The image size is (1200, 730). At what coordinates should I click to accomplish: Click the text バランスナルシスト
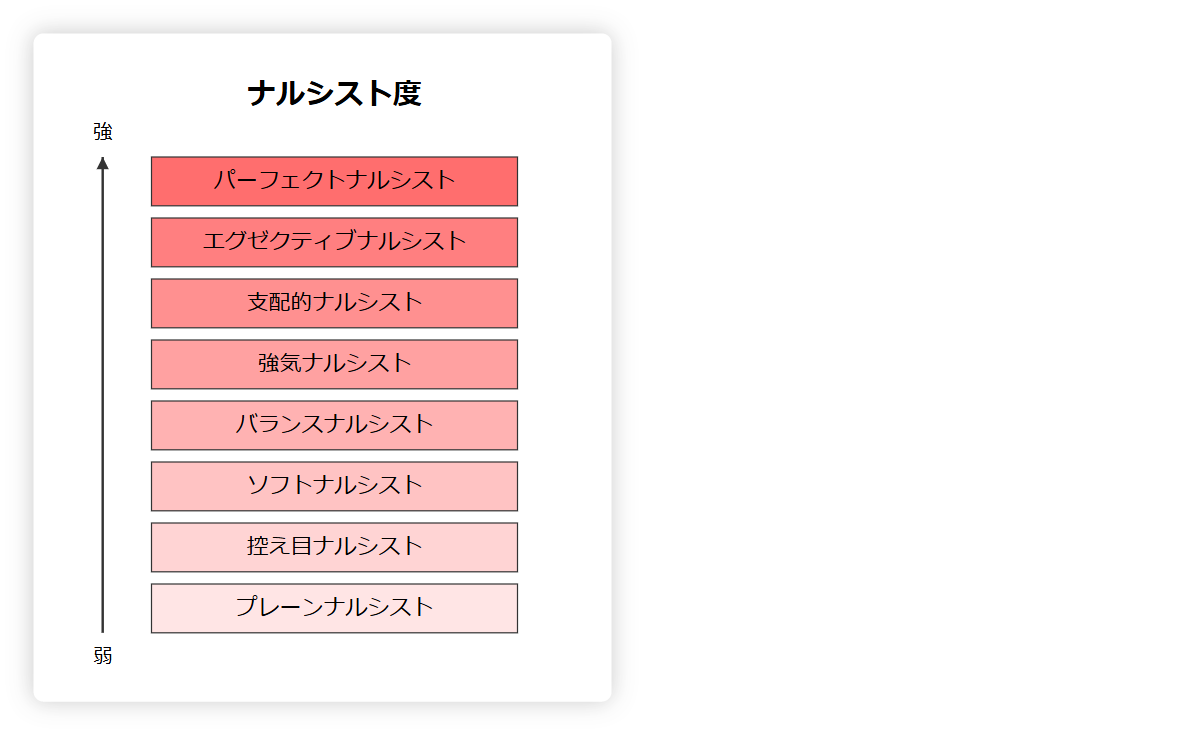tap(334, 424)
